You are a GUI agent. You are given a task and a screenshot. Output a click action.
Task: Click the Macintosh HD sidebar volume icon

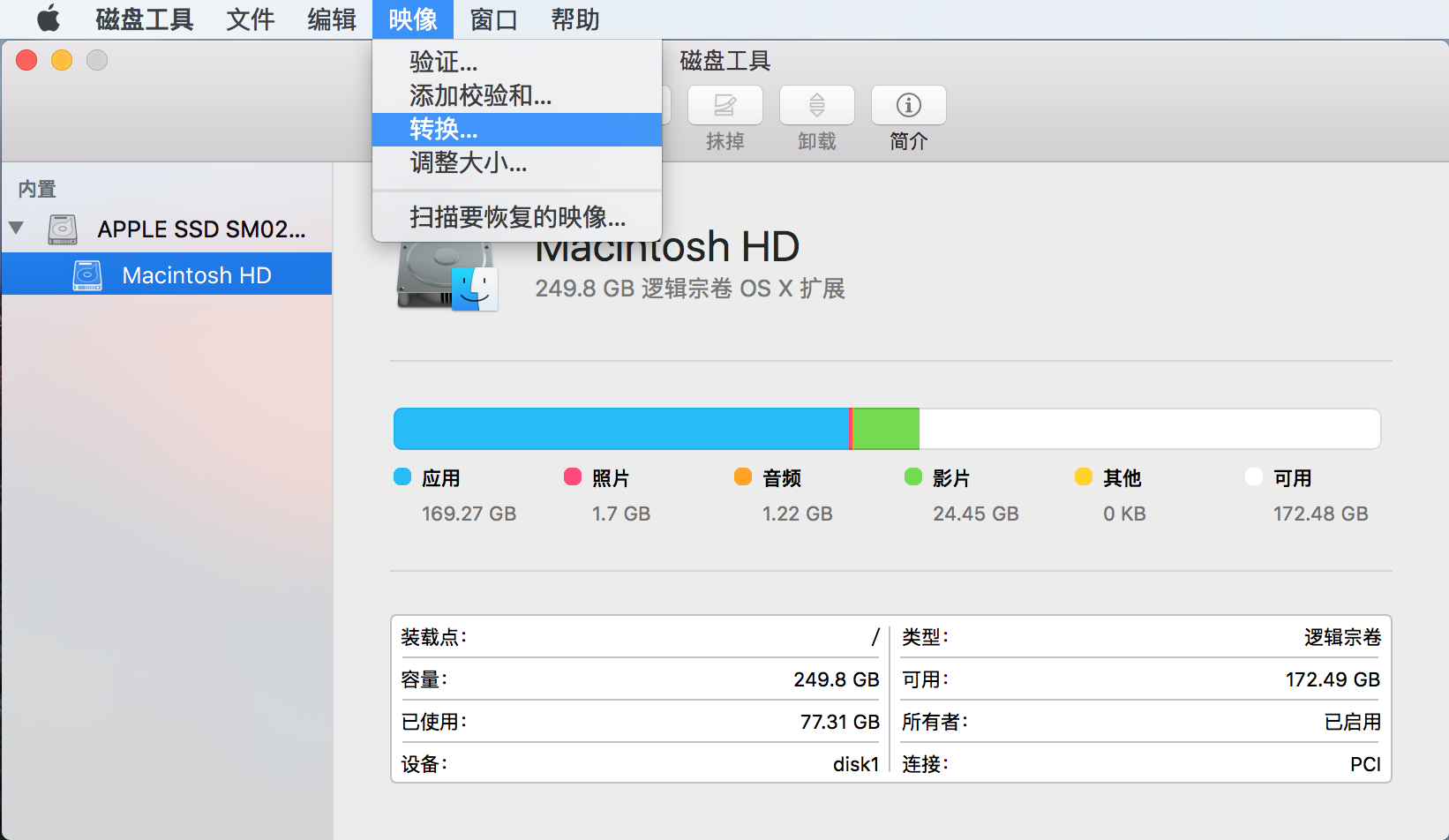click(87, 275)
